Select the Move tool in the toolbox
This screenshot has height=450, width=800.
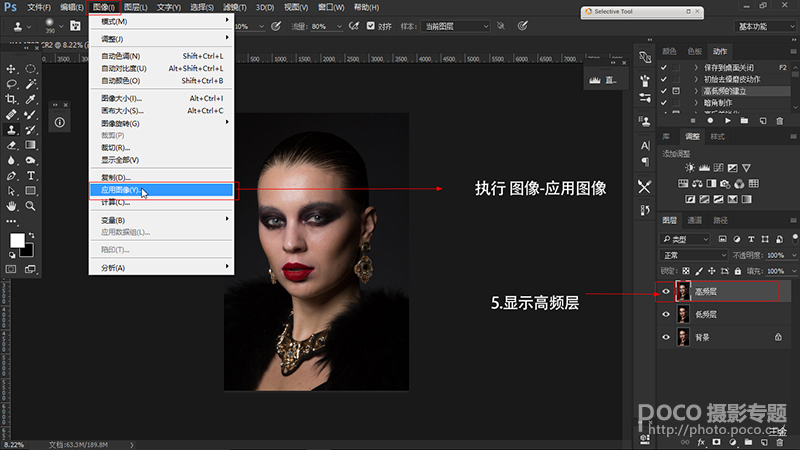click(12, 69)
